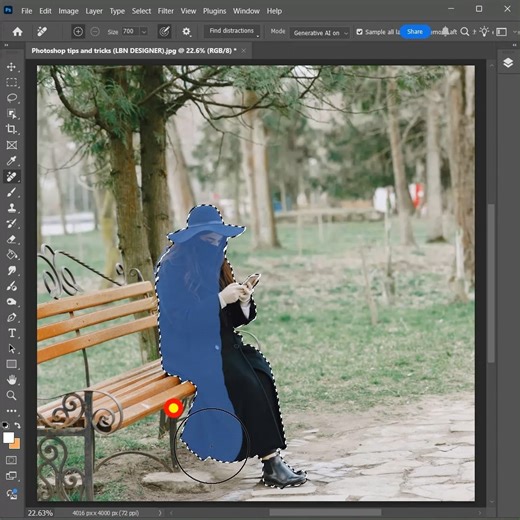520x520 pixels.
Task: Toggle pressure for size control
Action: click(164, 32)
